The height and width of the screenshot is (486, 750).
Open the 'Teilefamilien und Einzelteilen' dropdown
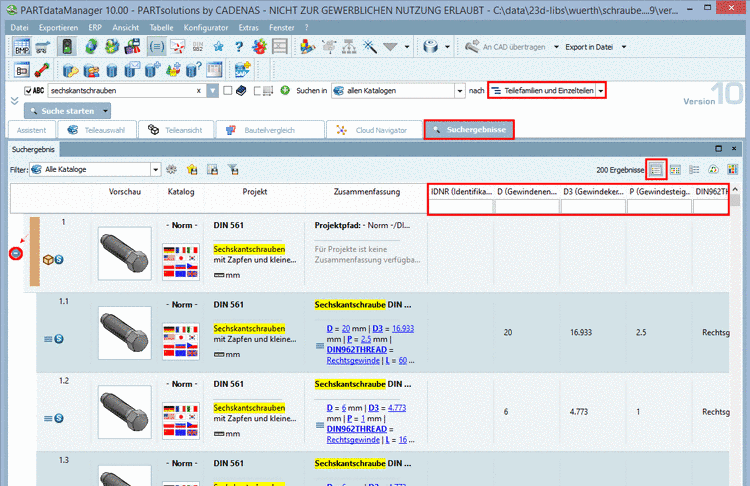click(600, 90)
